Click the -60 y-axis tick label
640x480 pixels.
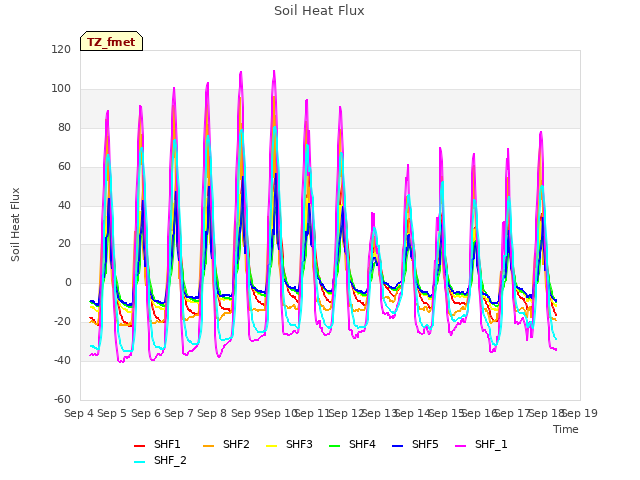point(62,399)
